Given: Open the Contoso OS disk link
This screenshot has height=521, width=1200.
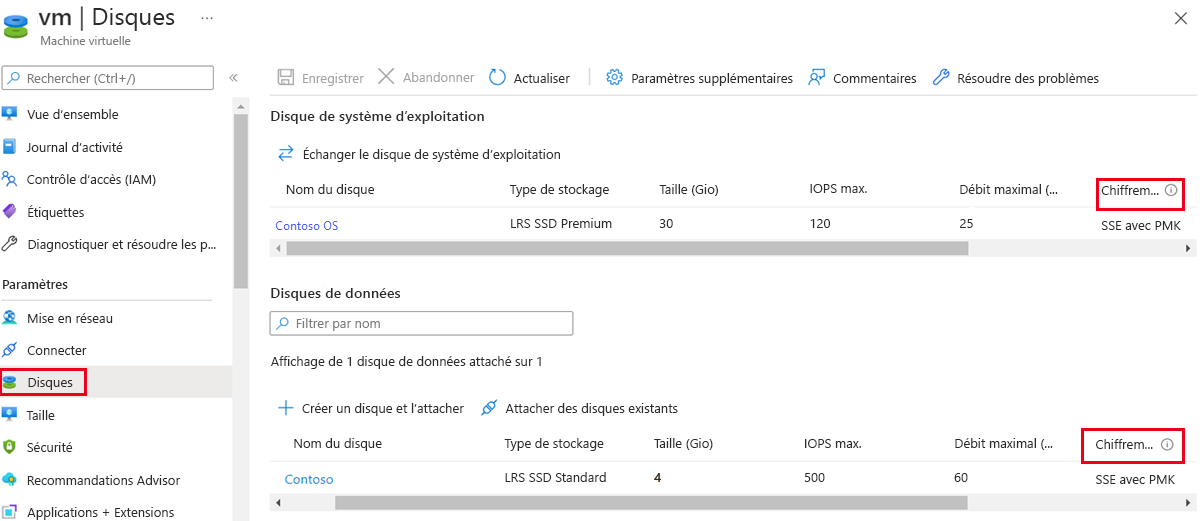Looking at the screenshot, I should (x=307, y=225).
